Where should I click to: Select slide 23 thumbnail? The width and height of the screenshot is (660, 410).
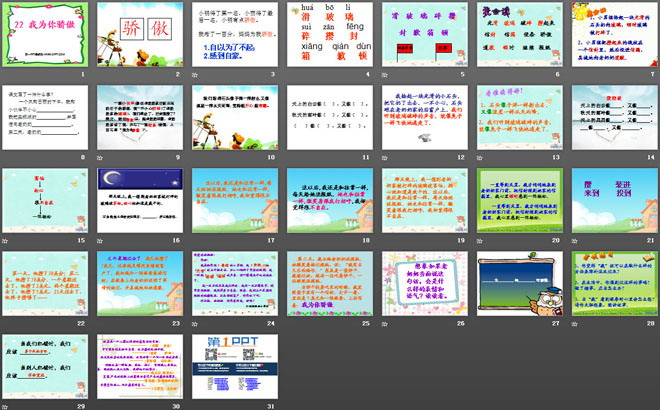pyautogui.click(x=140, y=283)
